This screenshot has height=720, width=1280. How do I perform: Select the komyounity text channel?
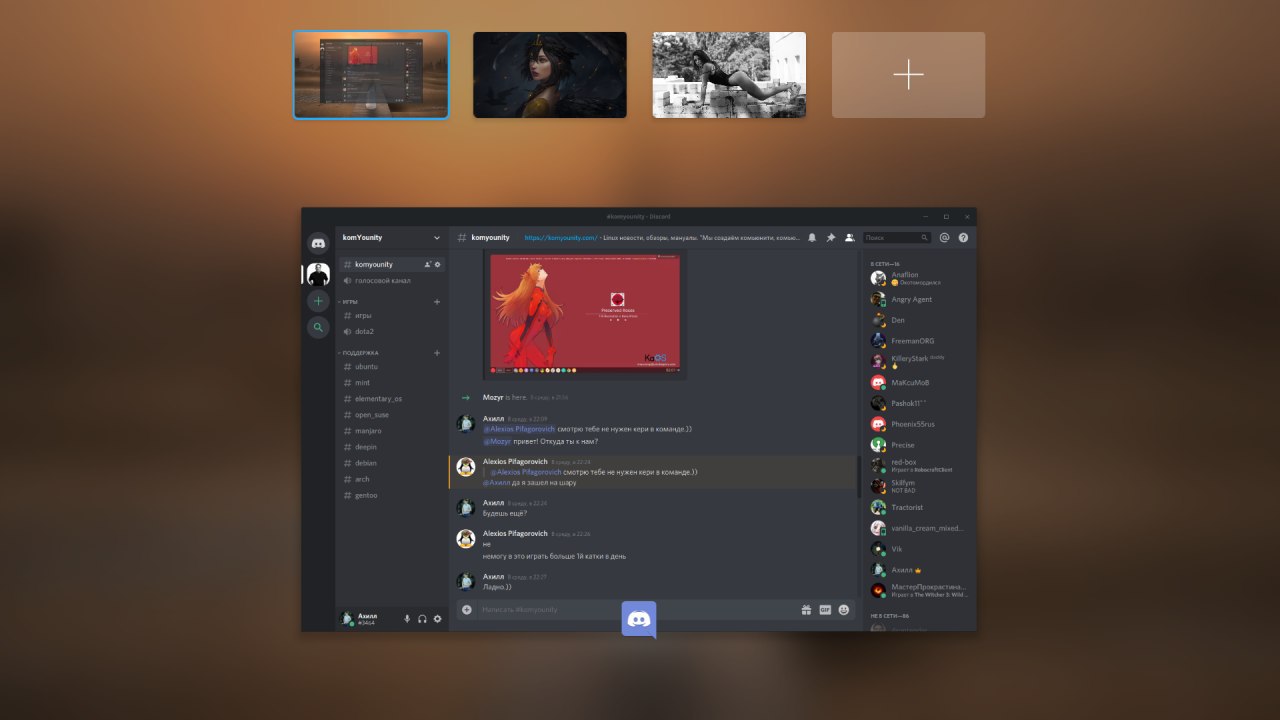[391, 264]
